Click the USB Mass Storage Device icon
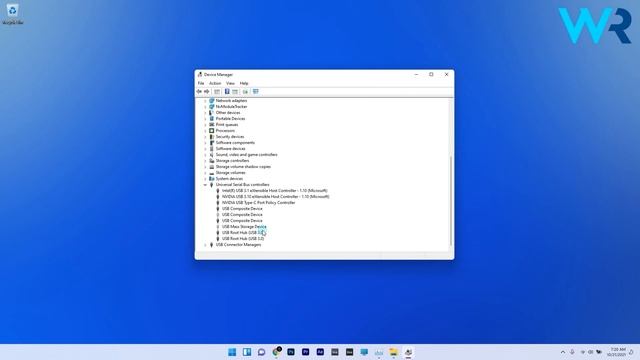The height and width of the screenshot is (360, 640). (x=218, y=227)
